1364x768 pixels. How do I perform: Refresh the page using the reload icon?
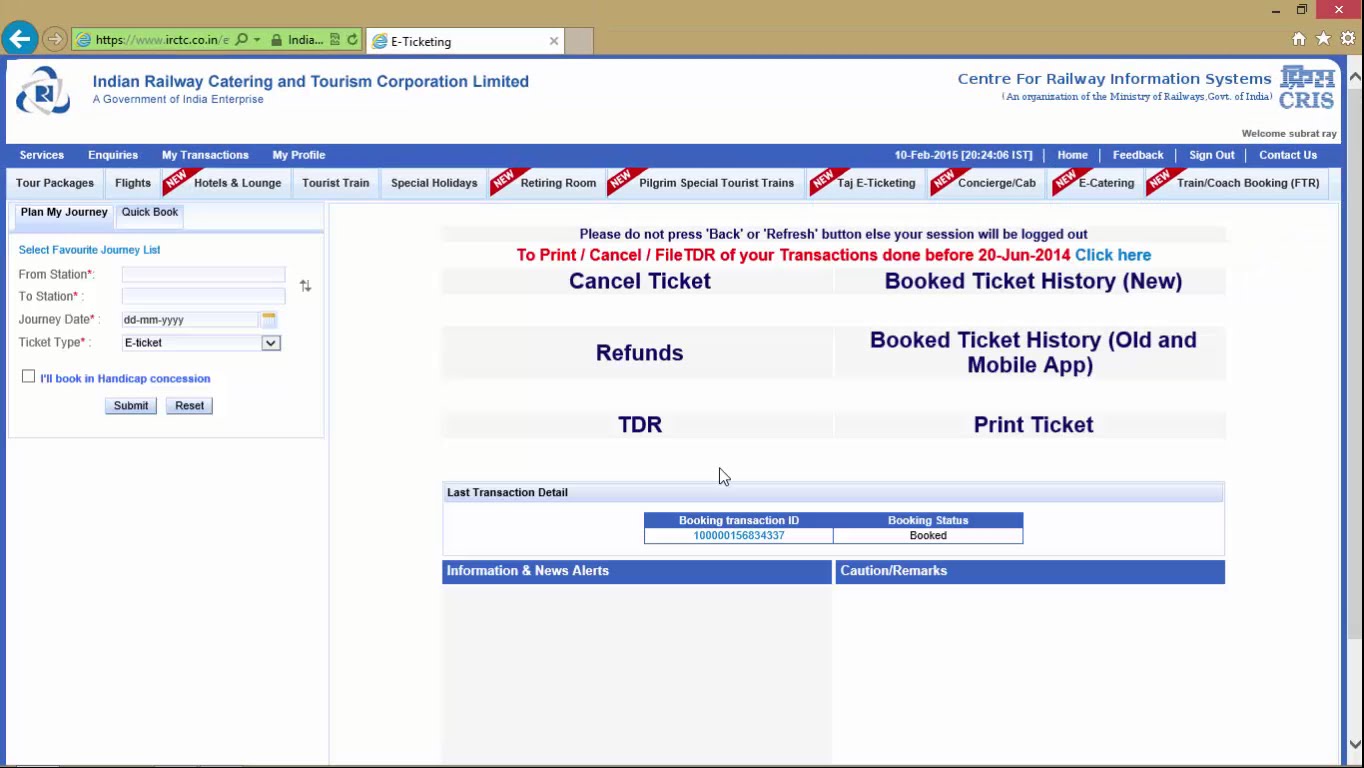pos(352,40)
